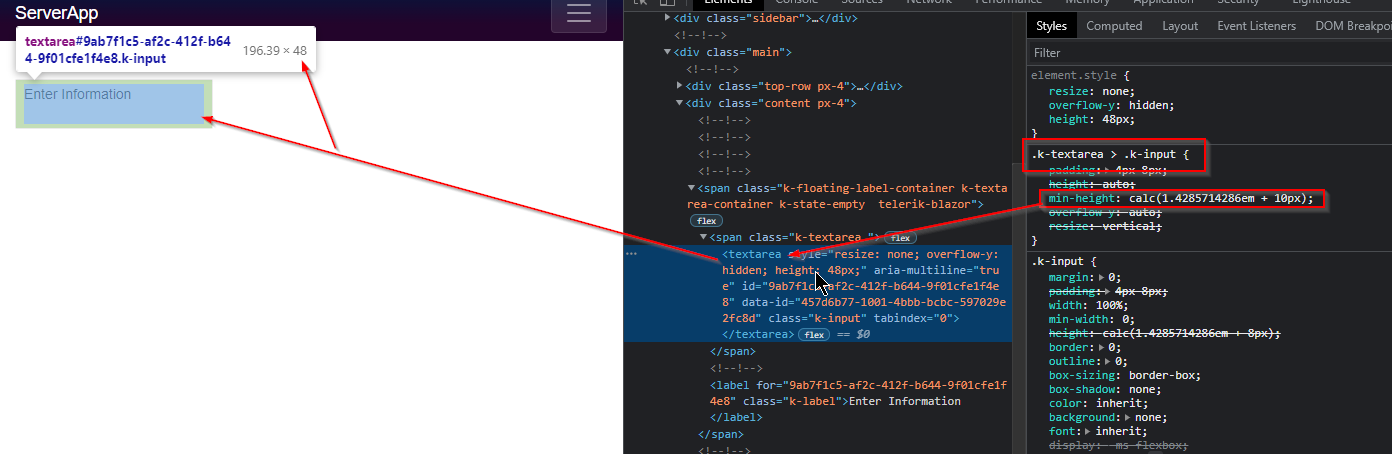Click the box-sizing: border-box declaration
Viewport: 1392px width, 454px height.
tap(1125, 375)
